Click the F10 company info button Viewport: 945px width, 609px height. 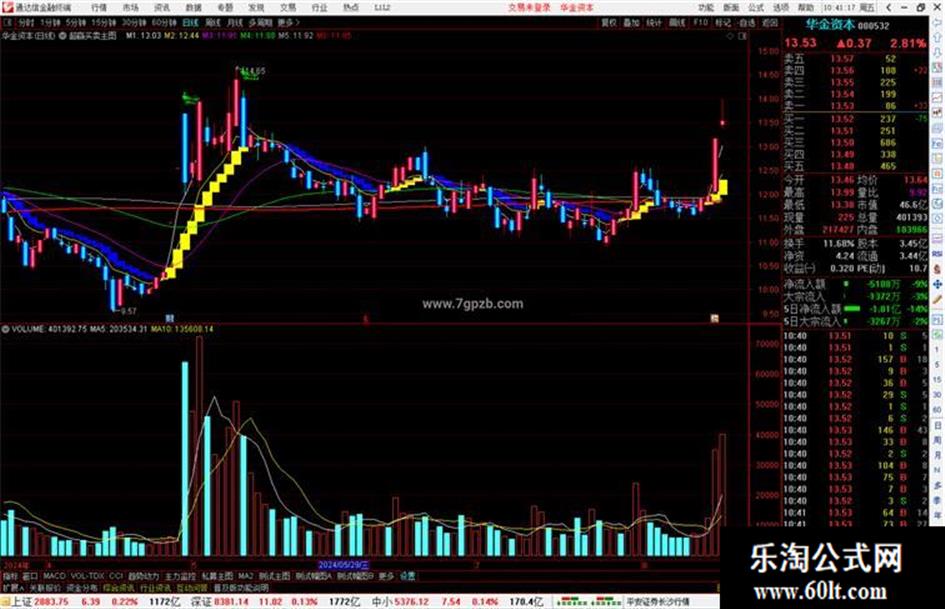[700, 22]
